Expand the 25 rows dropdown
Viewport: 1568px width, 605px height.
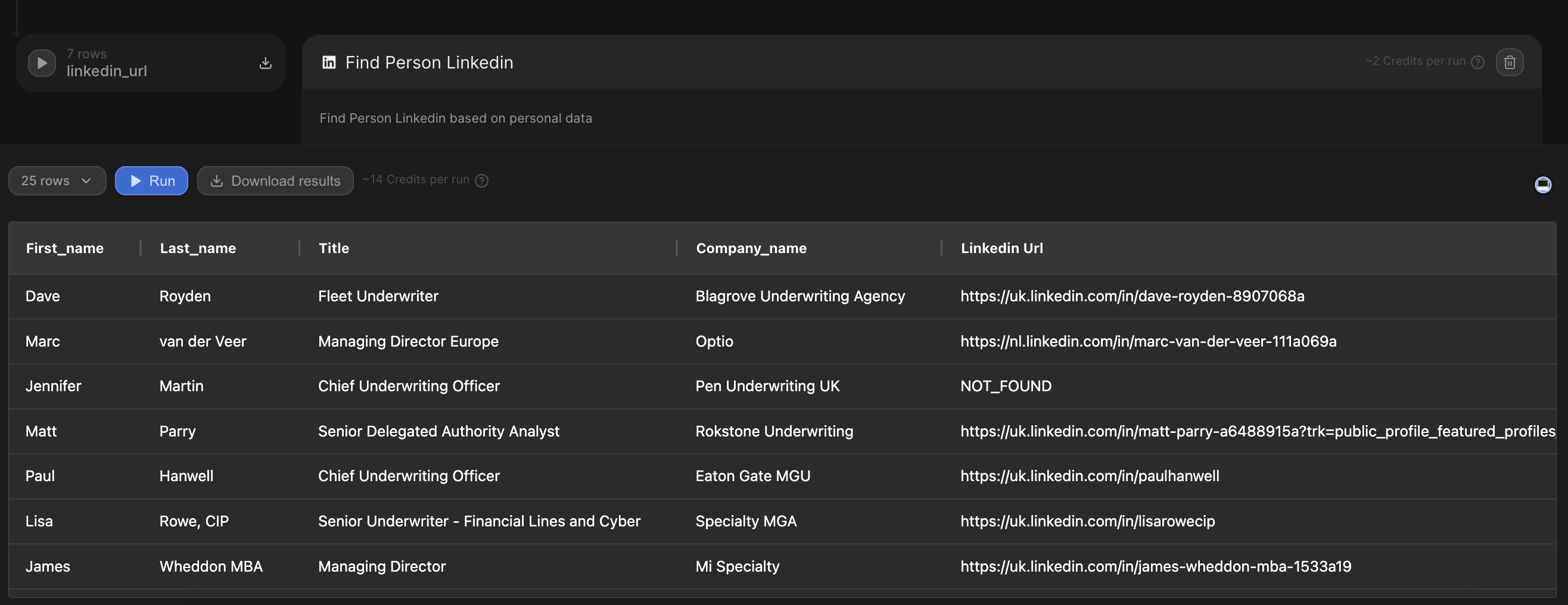(x=57, y=181)
